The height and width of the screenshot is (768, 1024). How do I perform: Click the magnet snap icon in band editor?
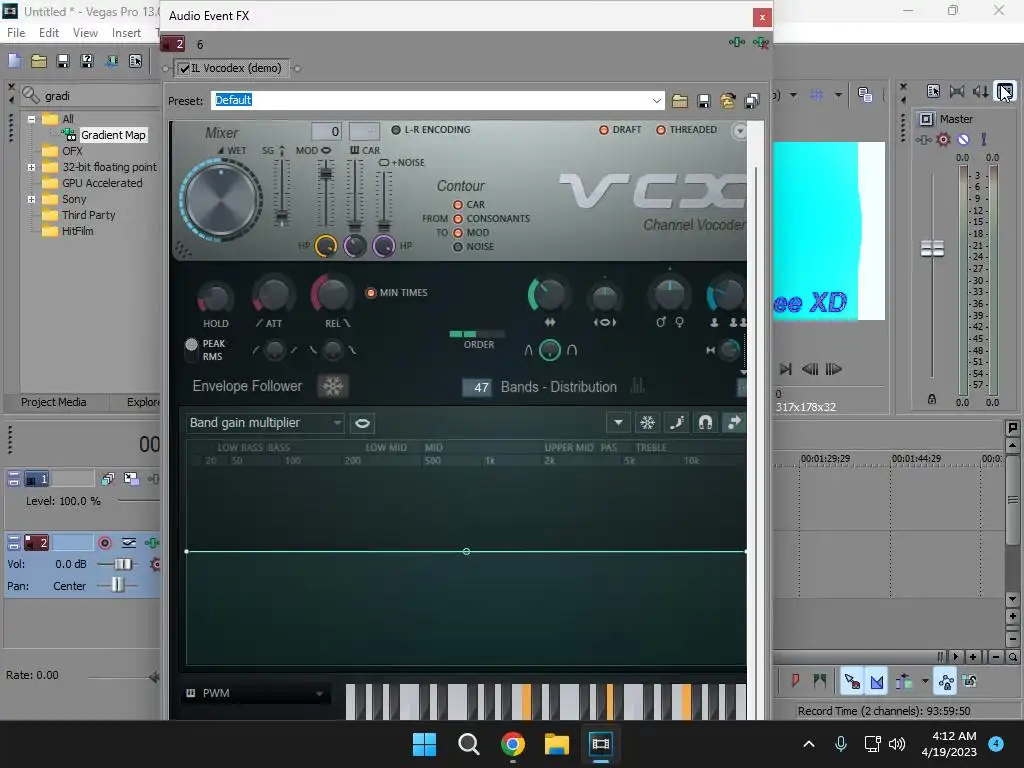tap(705, 423)
